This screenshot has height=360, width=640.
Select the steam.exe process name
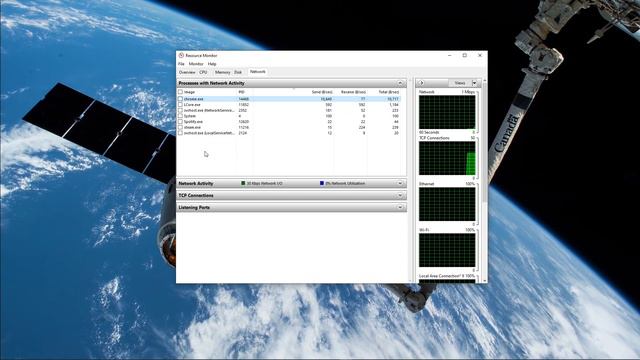192,127
